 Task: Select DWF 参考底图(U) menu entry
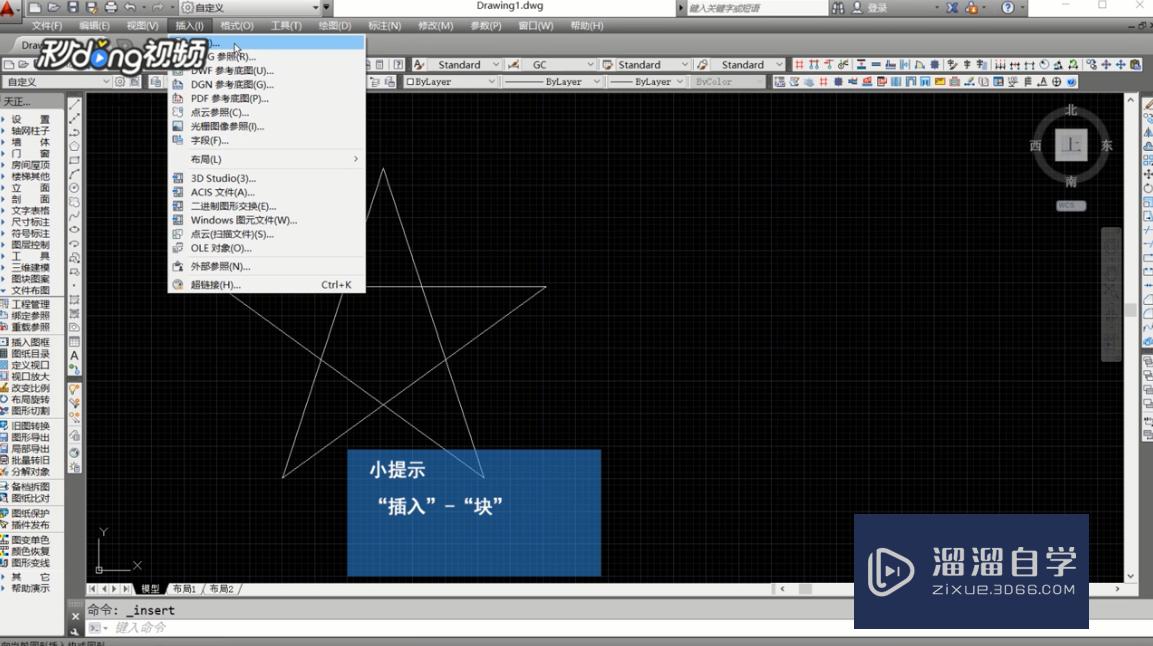pos(266,71)
